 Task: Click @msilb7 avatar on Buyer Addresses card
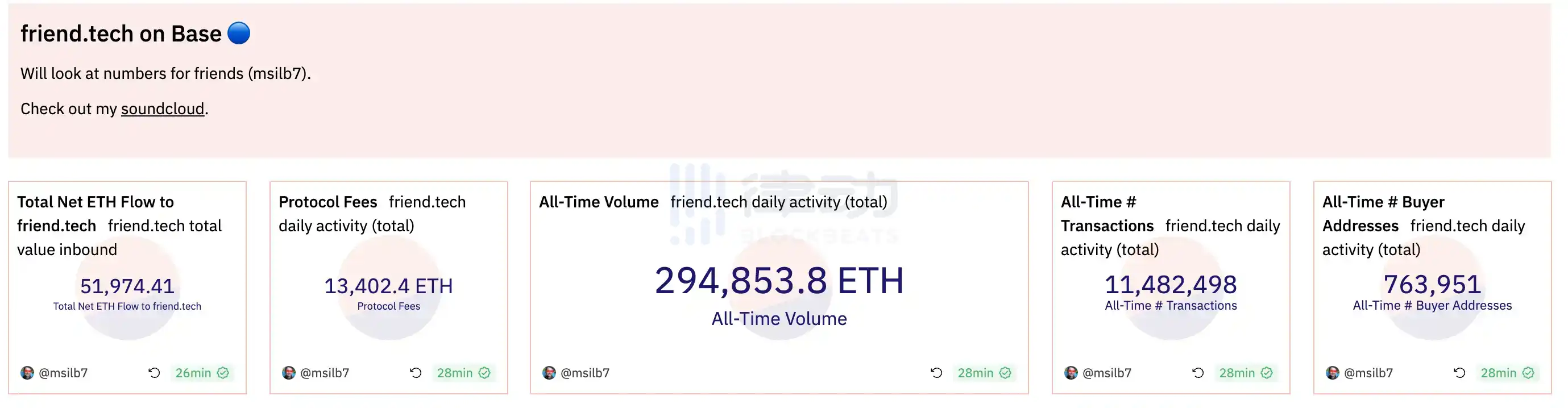1333,373
